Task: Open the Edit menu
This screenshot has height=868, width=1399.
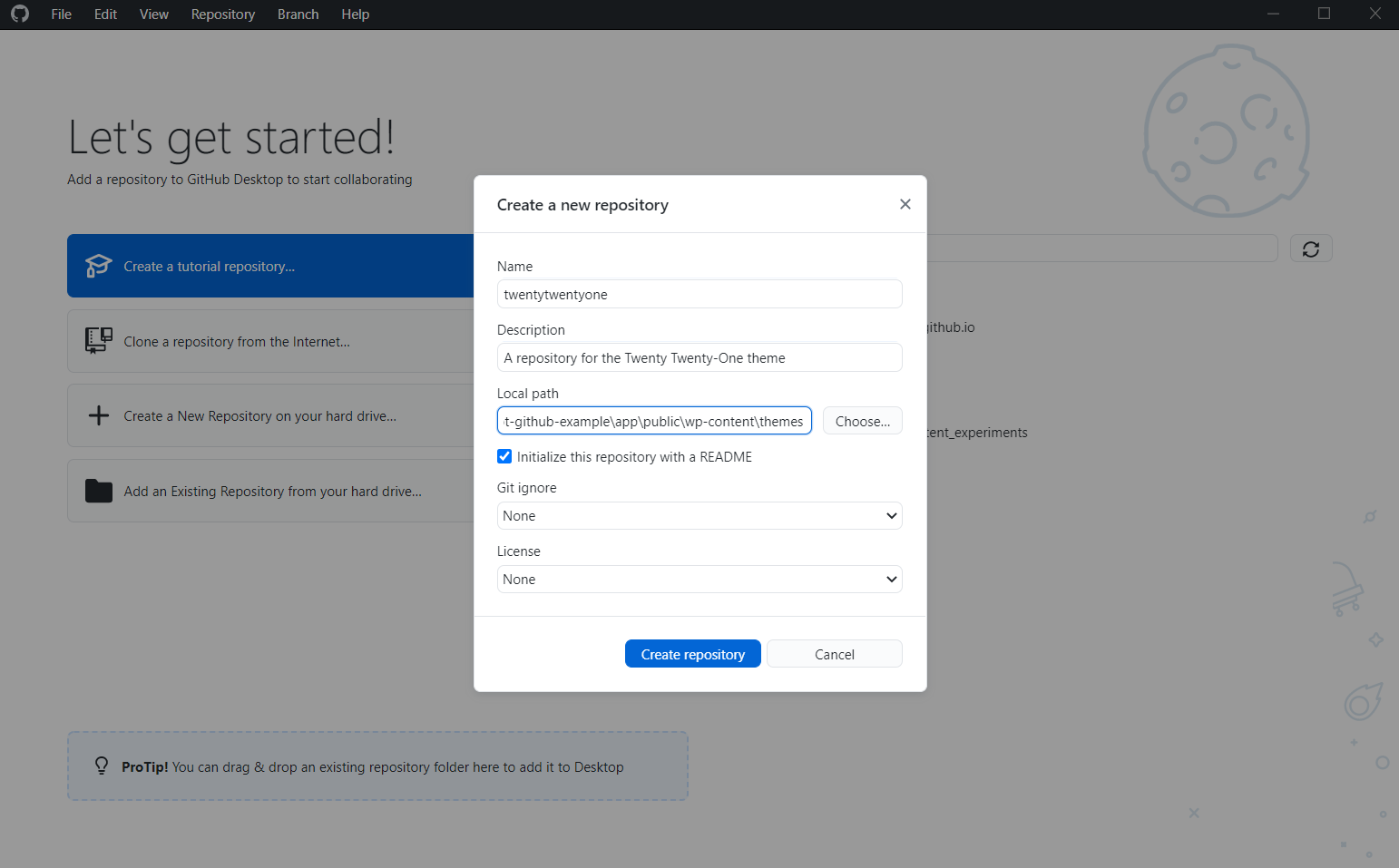Action: 105,15
